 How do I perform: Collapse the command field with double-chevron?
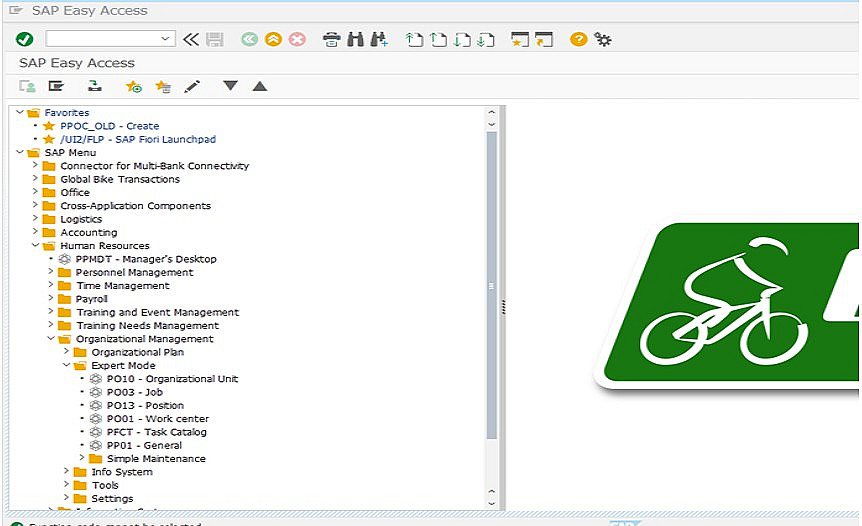click(191, 39)
